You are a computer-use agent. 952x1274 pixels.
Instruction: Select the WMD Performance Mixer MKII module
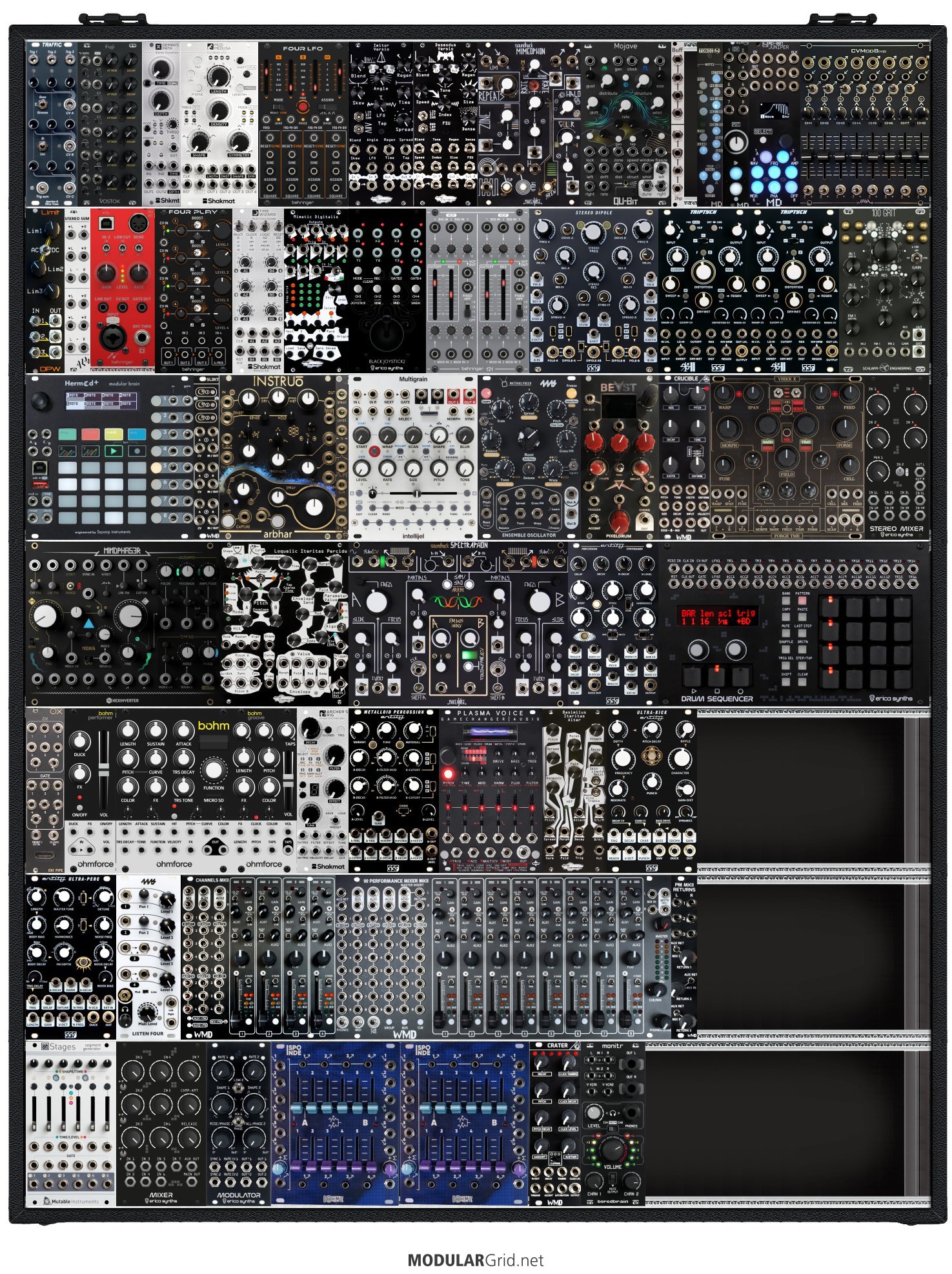[503, 956]
